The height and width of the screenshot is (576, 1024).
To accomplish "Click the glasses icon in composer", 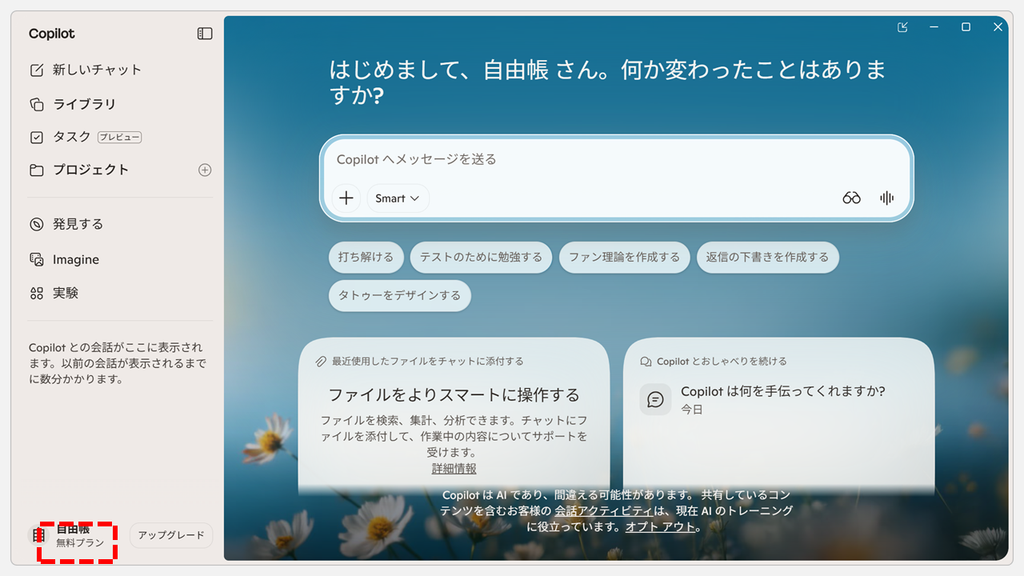I will (x=852, y=198).
